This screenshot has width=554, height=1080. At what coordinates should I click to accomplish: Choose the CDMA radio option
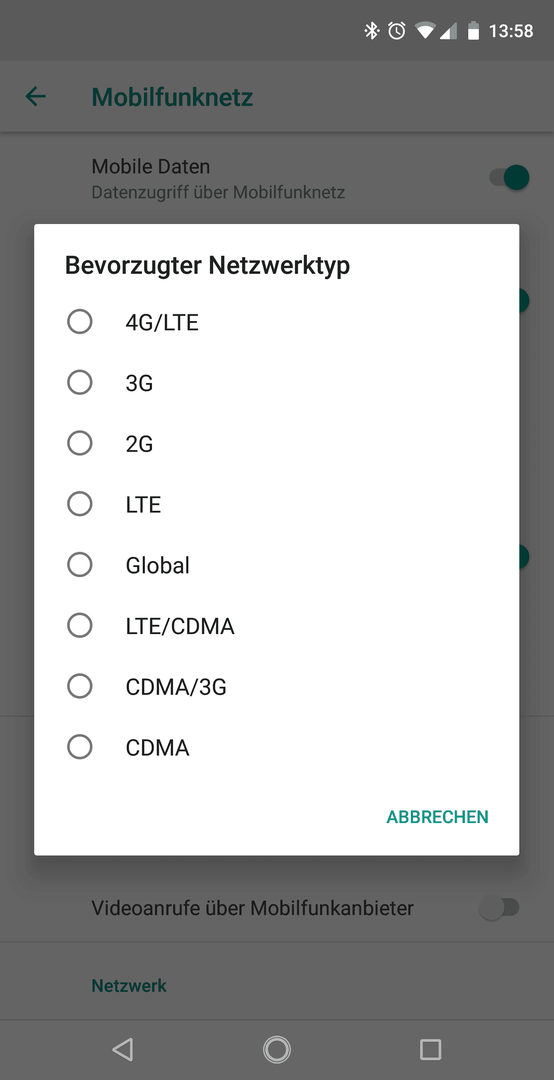tap(277, 747)
